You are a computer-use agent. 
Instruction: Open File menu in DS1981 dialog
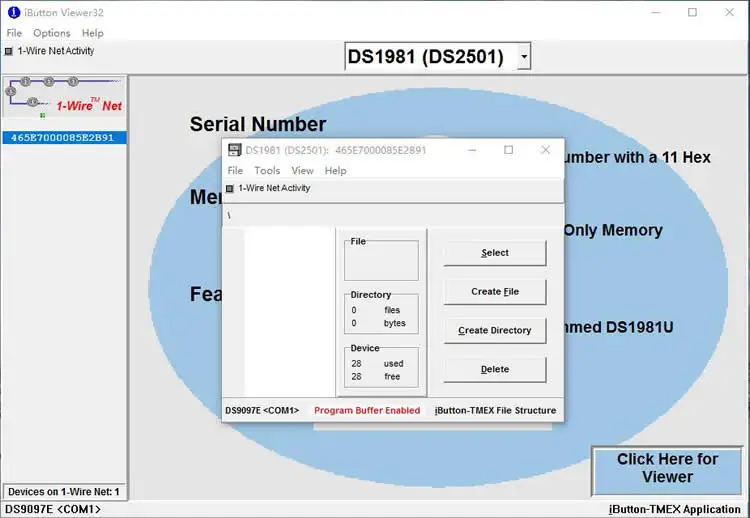pos(235,170)
